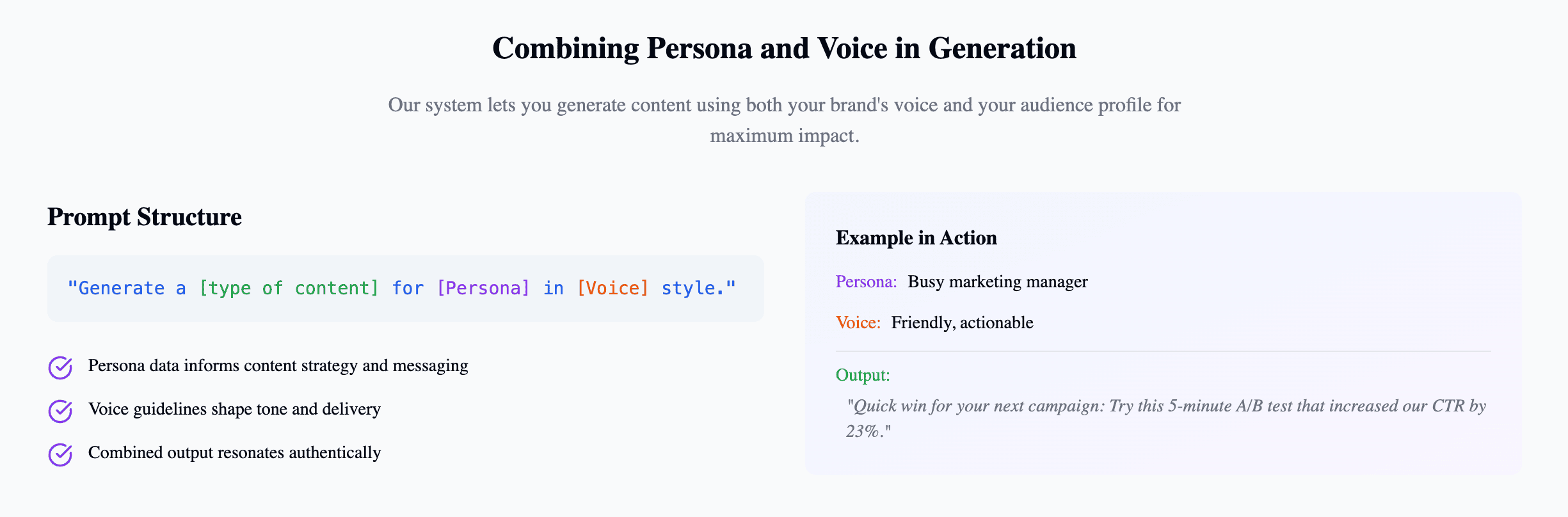Click the purple [Persona] placeholder in prompt
The image size is (1568, 517).
coord(483,289)
